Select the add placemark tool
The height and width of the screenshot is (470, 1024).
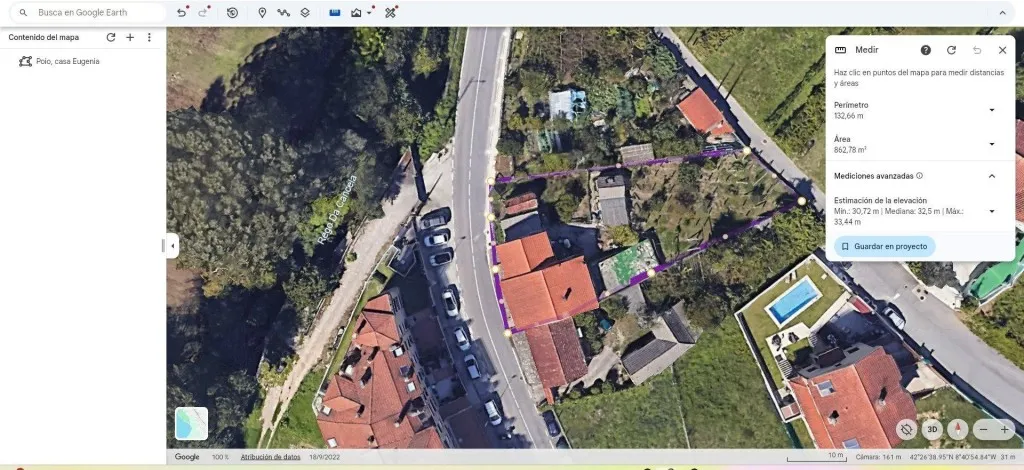(x=262, y=12)
